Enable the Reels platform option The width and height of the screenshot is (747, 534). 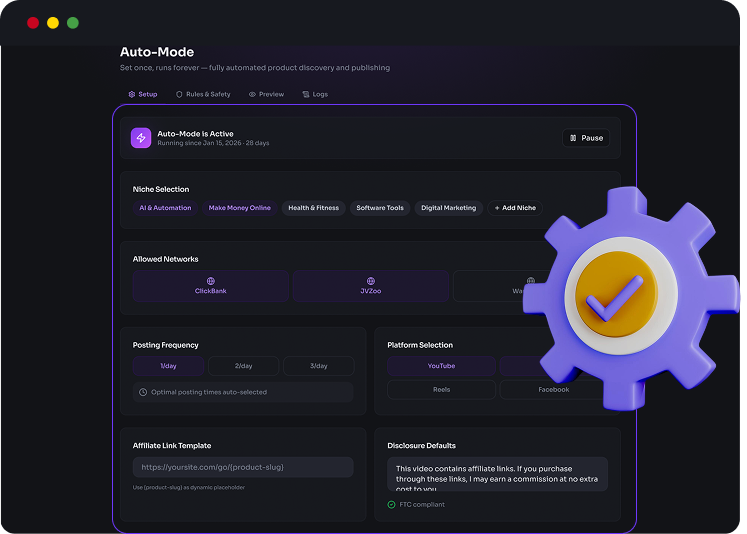[442, 390]
